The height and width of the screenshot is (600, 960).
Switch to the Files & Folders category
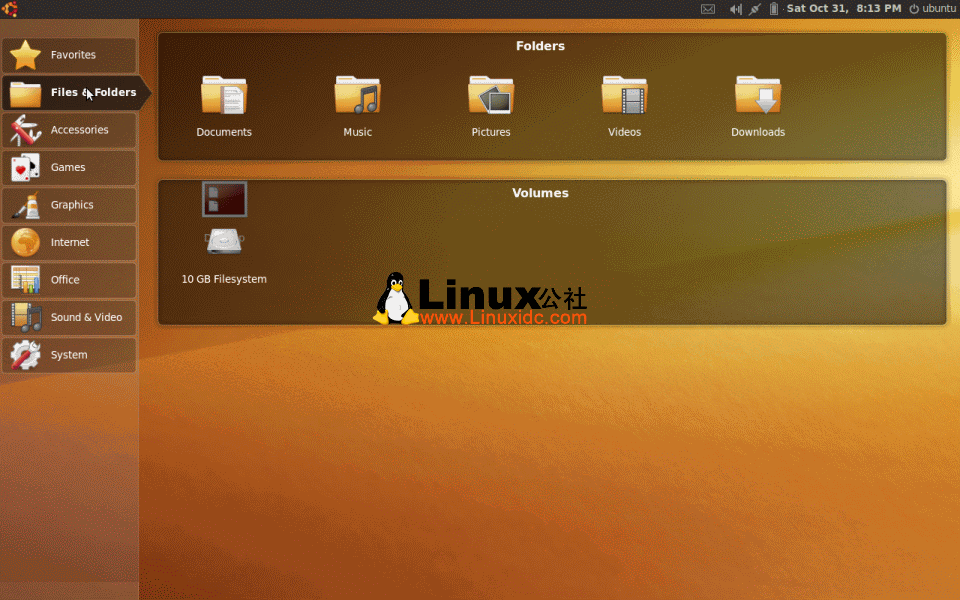(x=70, y=93)
